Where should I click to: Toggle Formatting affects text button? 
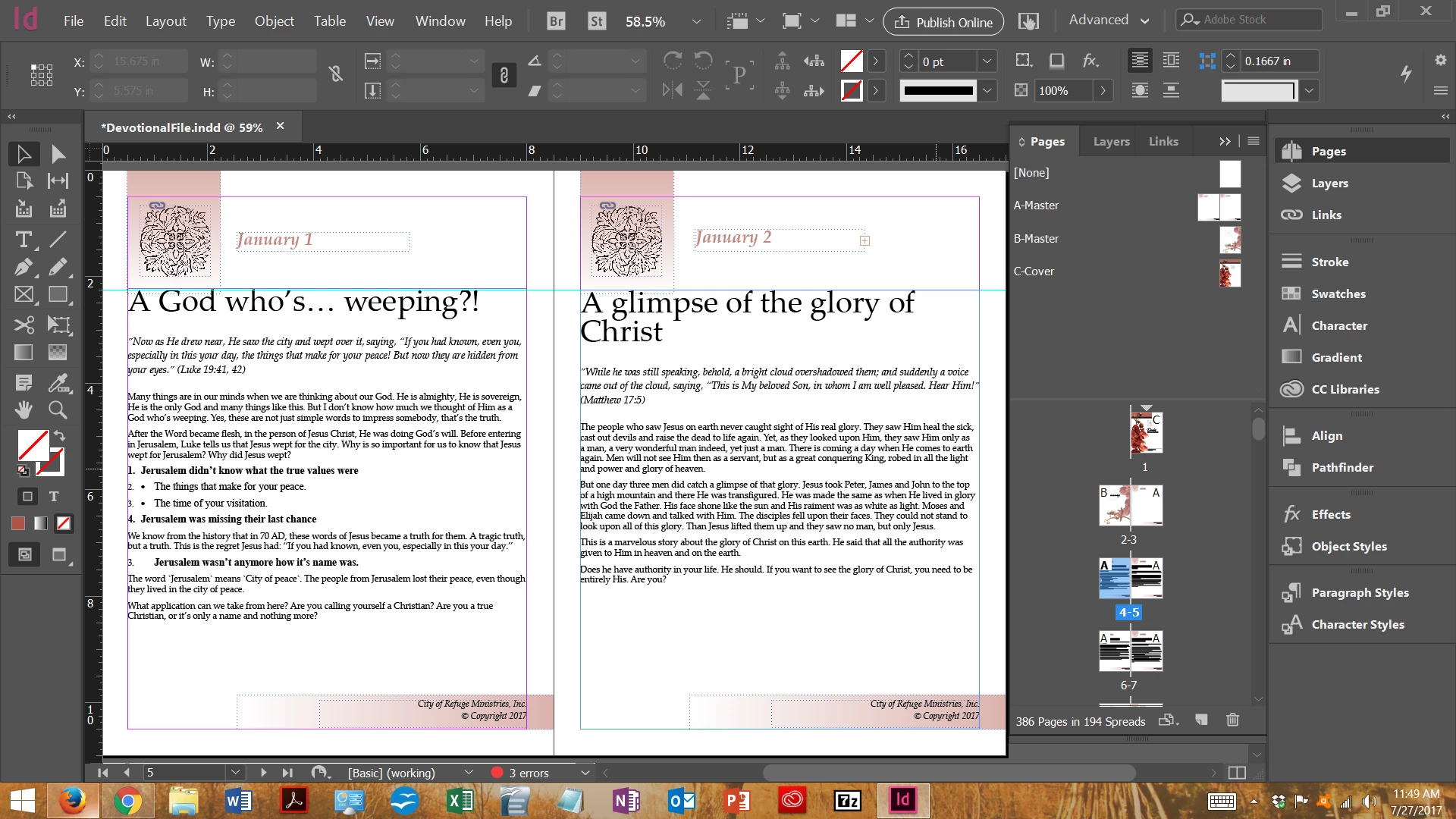click(x=53, y=497)
